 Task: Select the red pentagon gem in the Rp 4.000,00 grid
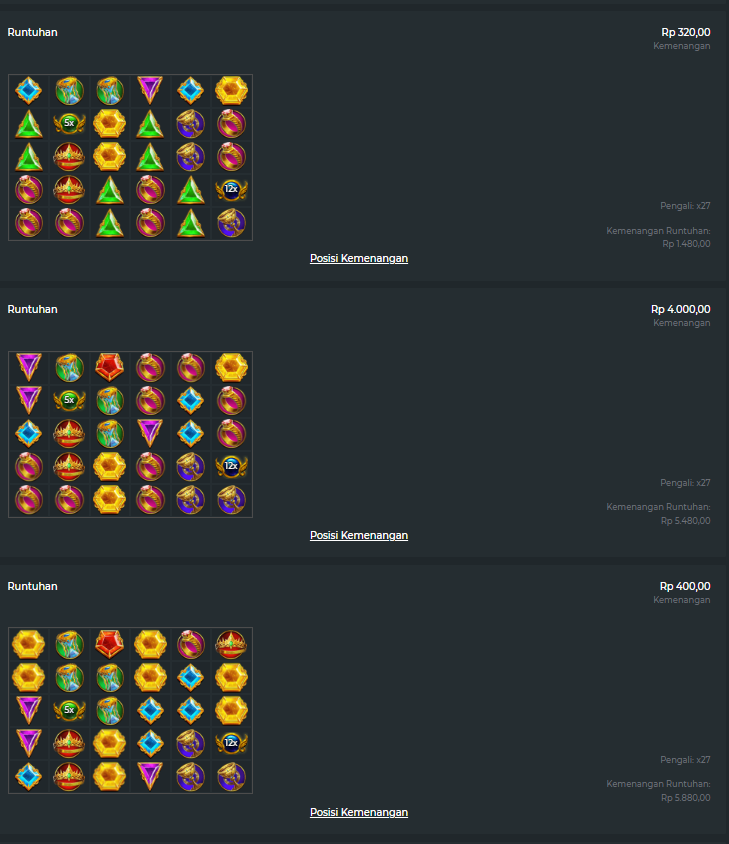[110, 367]
